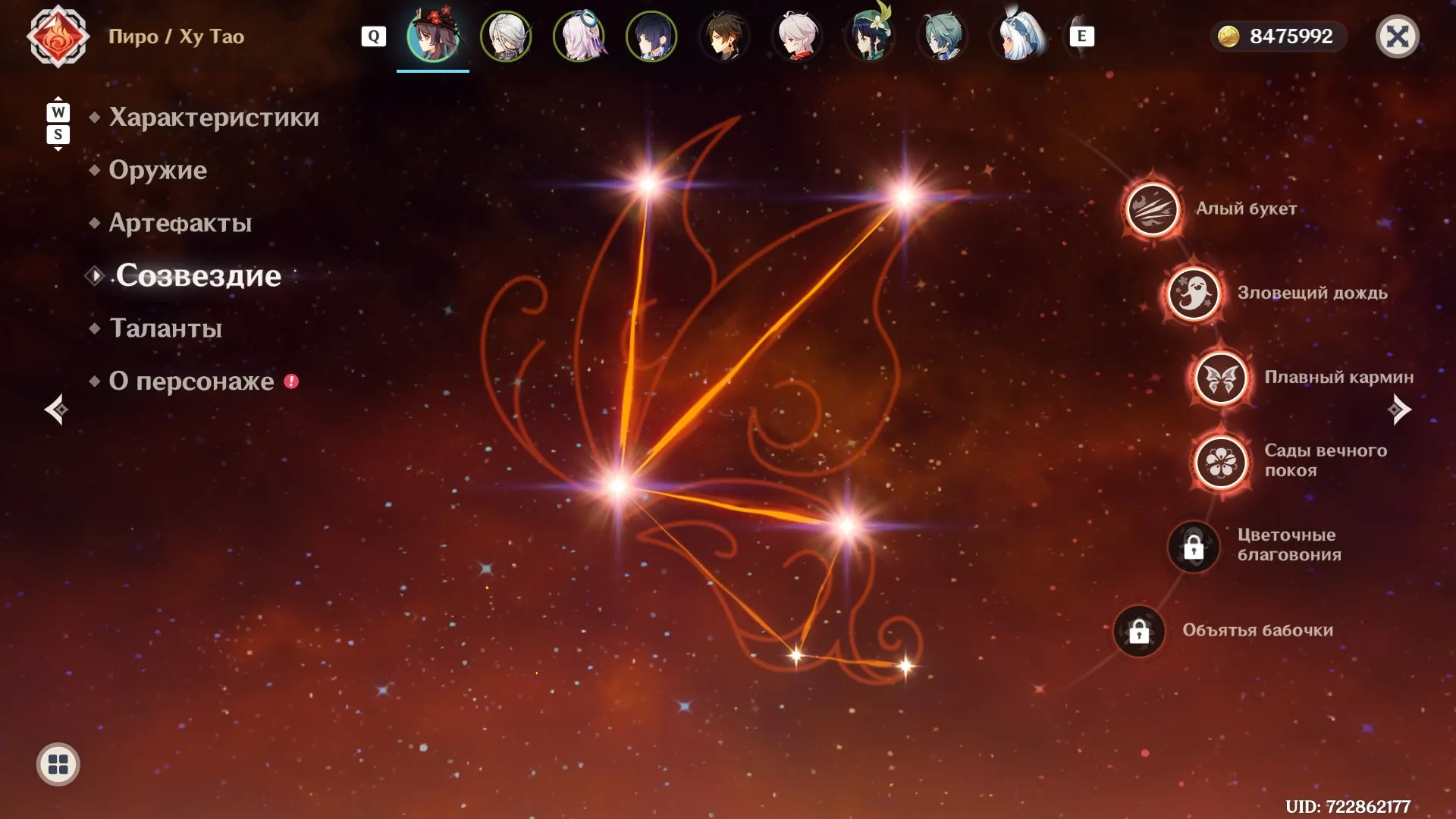Select the eighth teal-haired character portrait
The width and height of the screenshot is (1456, 819).
[943, 36]
